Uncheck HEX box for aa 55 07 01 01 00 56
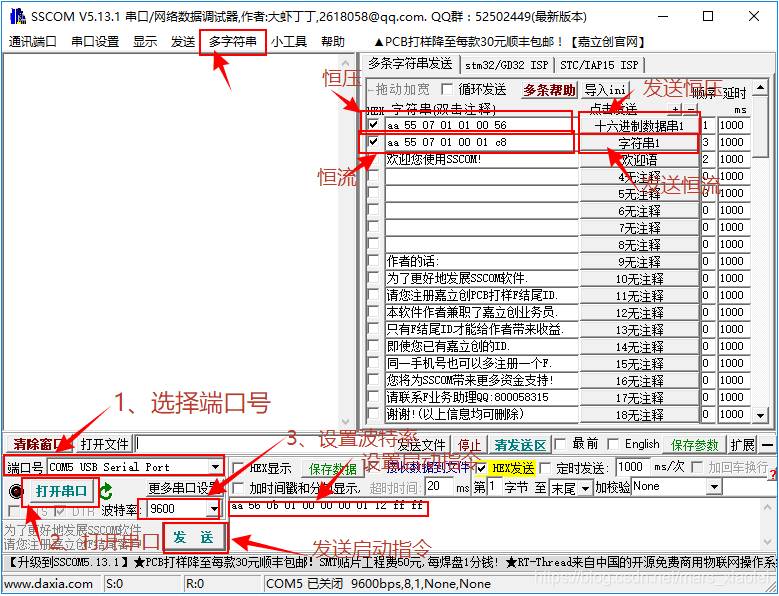Image resolution: width=779 pixels, height=596 pixels. 374,124
